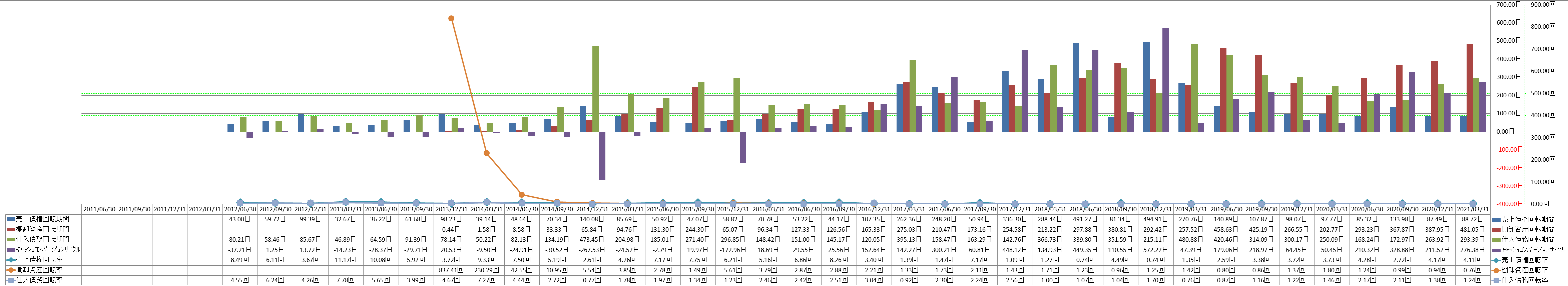The image size is (1568, 286).
Task: Click the green 仕入債務回転期間 swatch in right legend
Action: pyautogui.click(x=1497, y=240)
